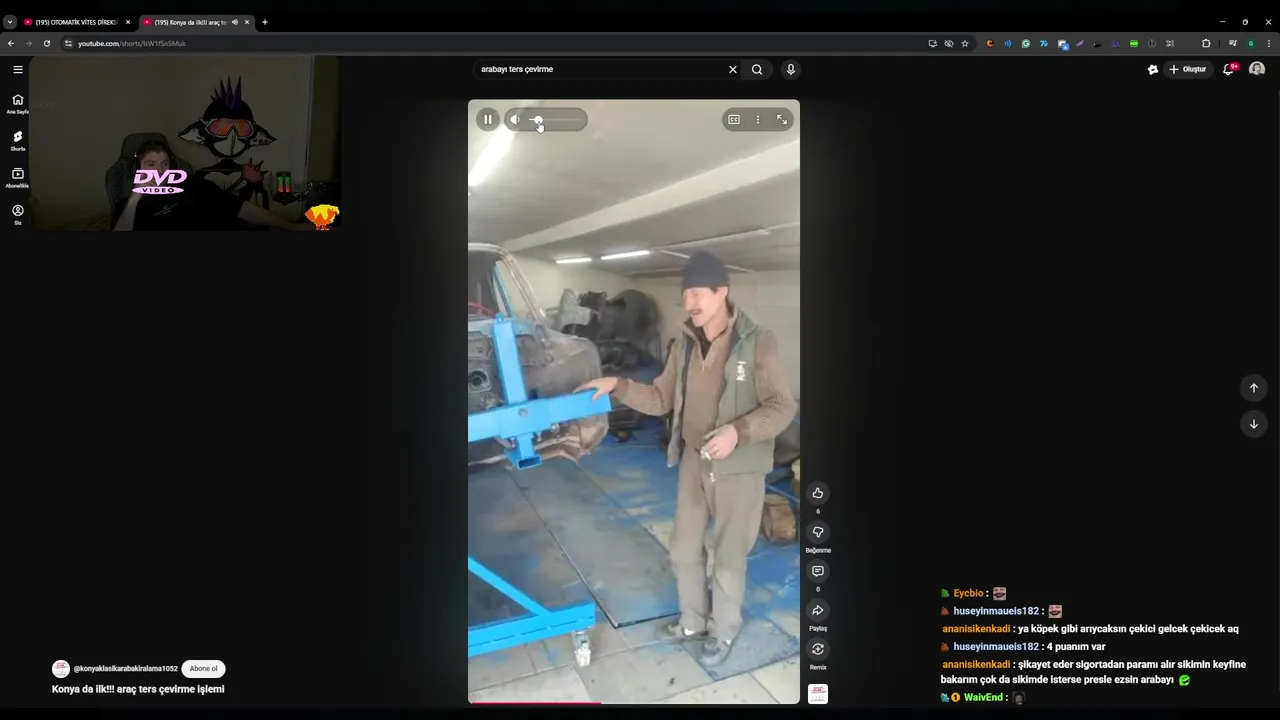Mute the Shorts video volume icon
The image size is (1280, 720).
point(515,119)
